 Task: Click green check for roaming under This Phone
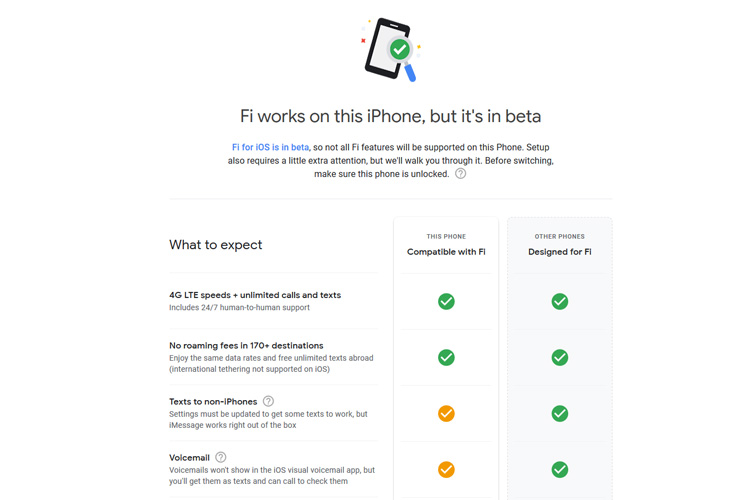coord(446,357)
